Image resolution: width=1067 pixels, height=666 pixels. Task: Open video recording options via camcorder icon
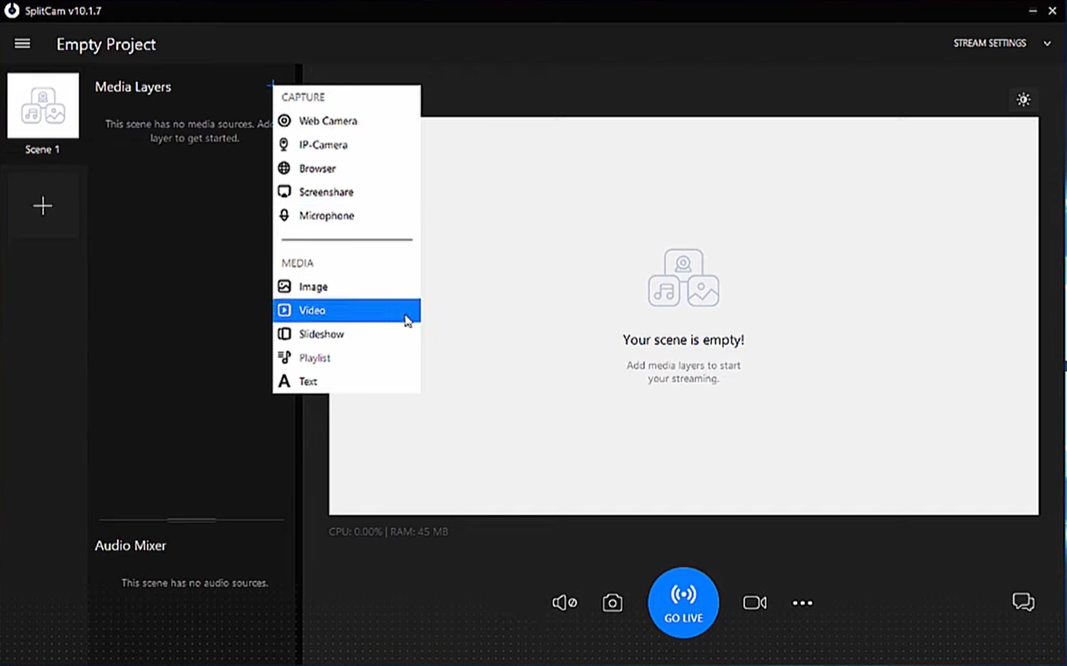[754, 602]
